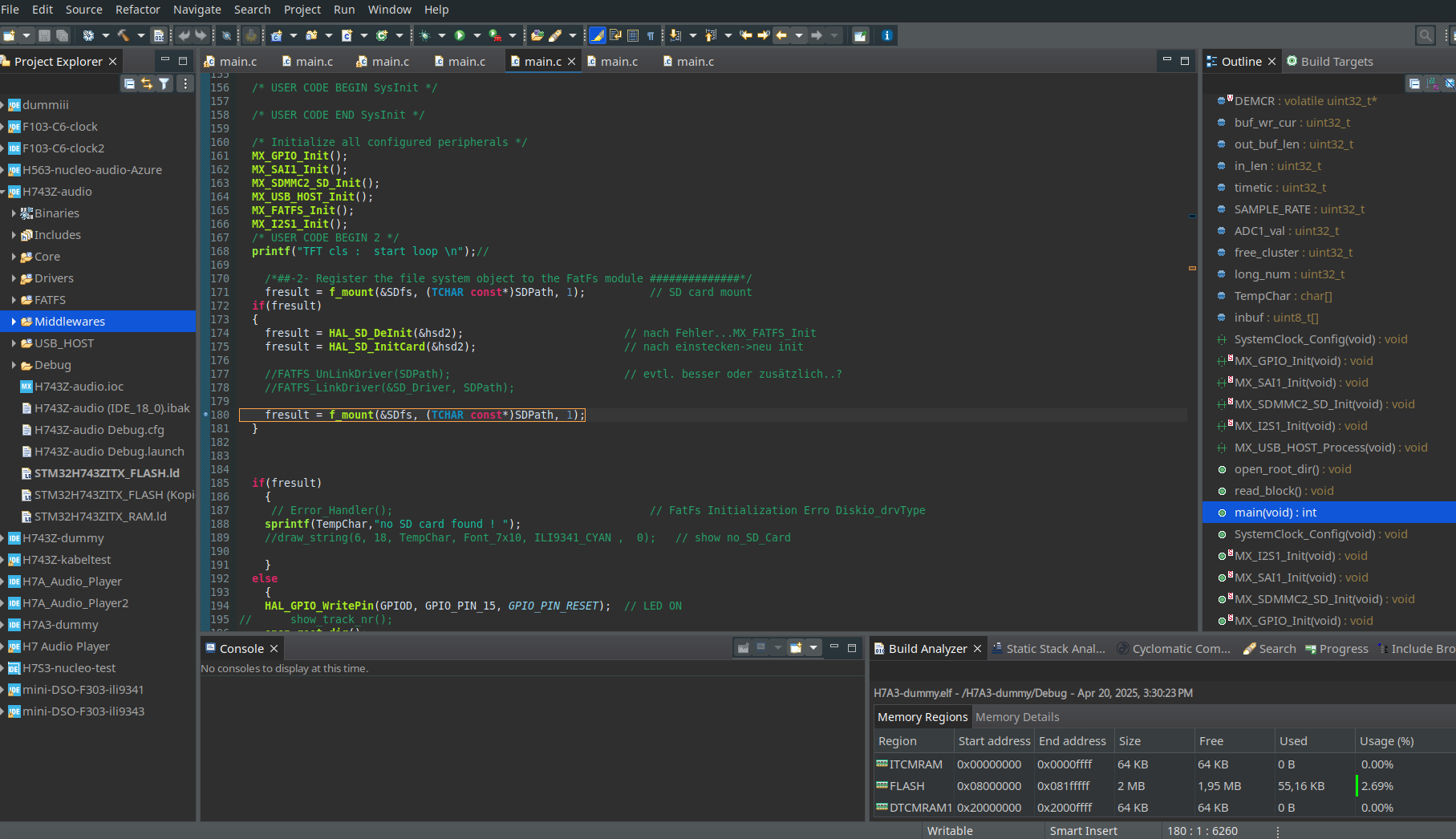
Task: Switch to the Build Targets tab
Action: tap(1338, 61)
